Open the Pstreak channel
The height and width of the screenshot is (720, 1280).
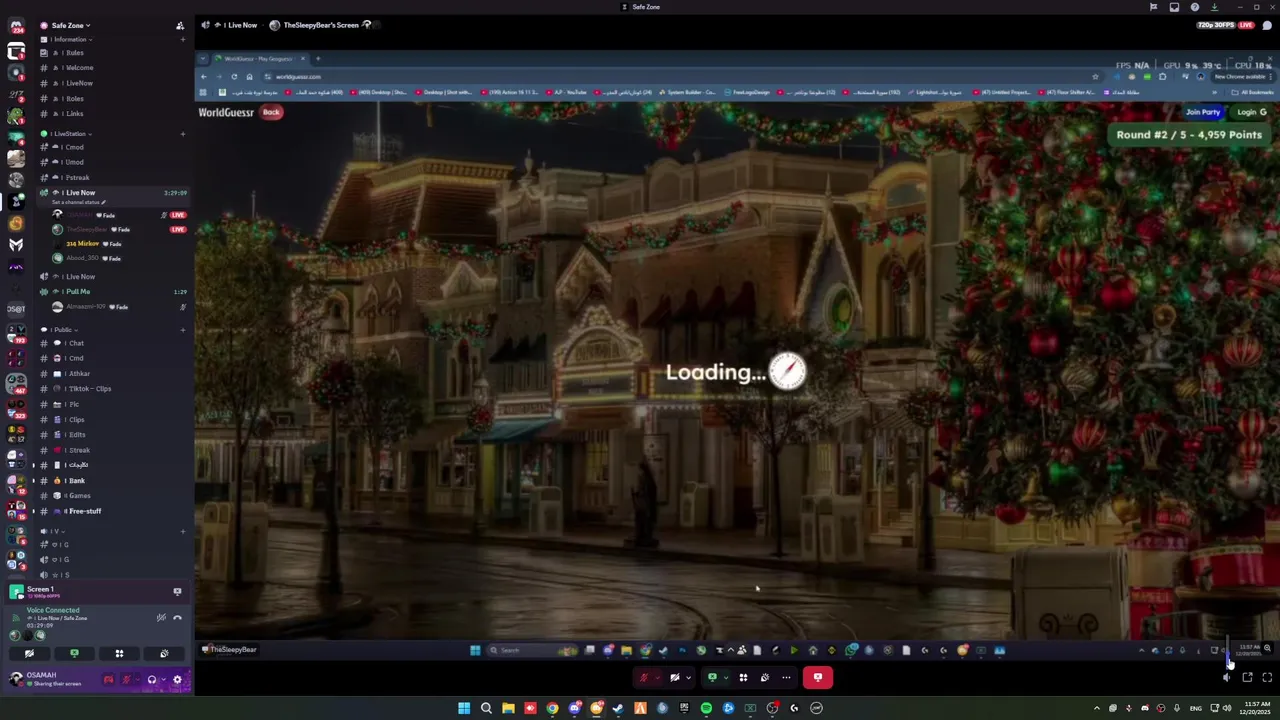(112, 177)
